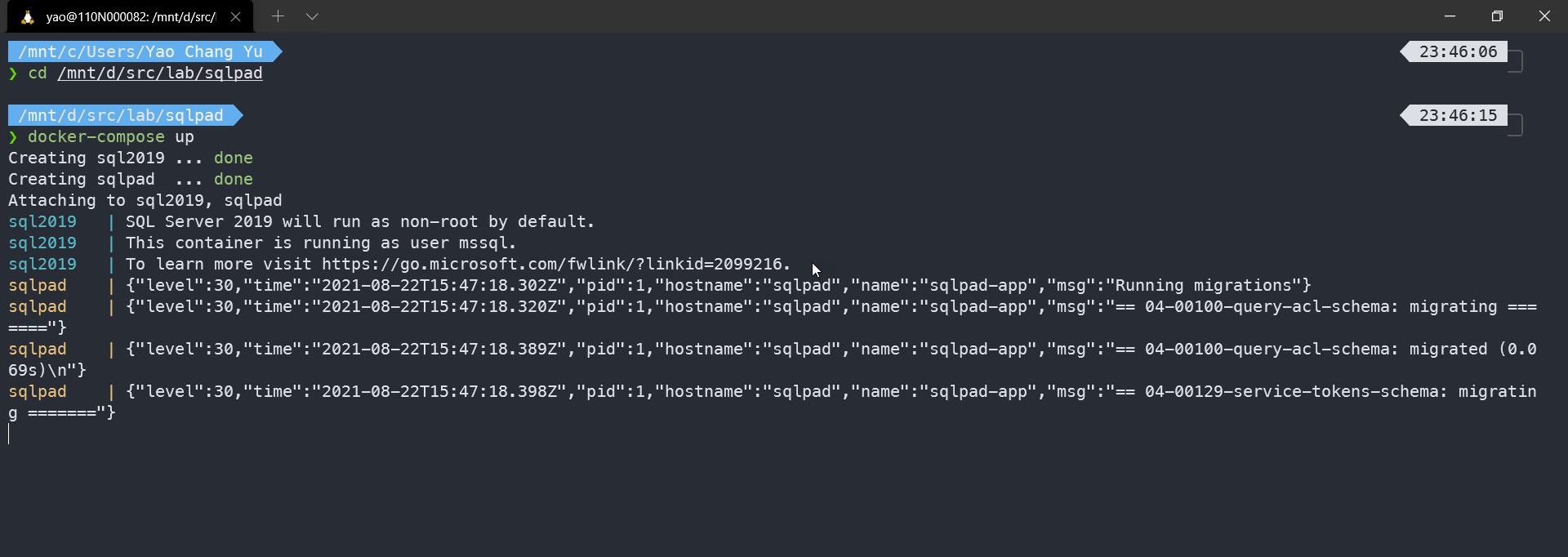The image size is (1568, 557).
Task: Click the green prompt arrow before cd command
Action: 12,74
